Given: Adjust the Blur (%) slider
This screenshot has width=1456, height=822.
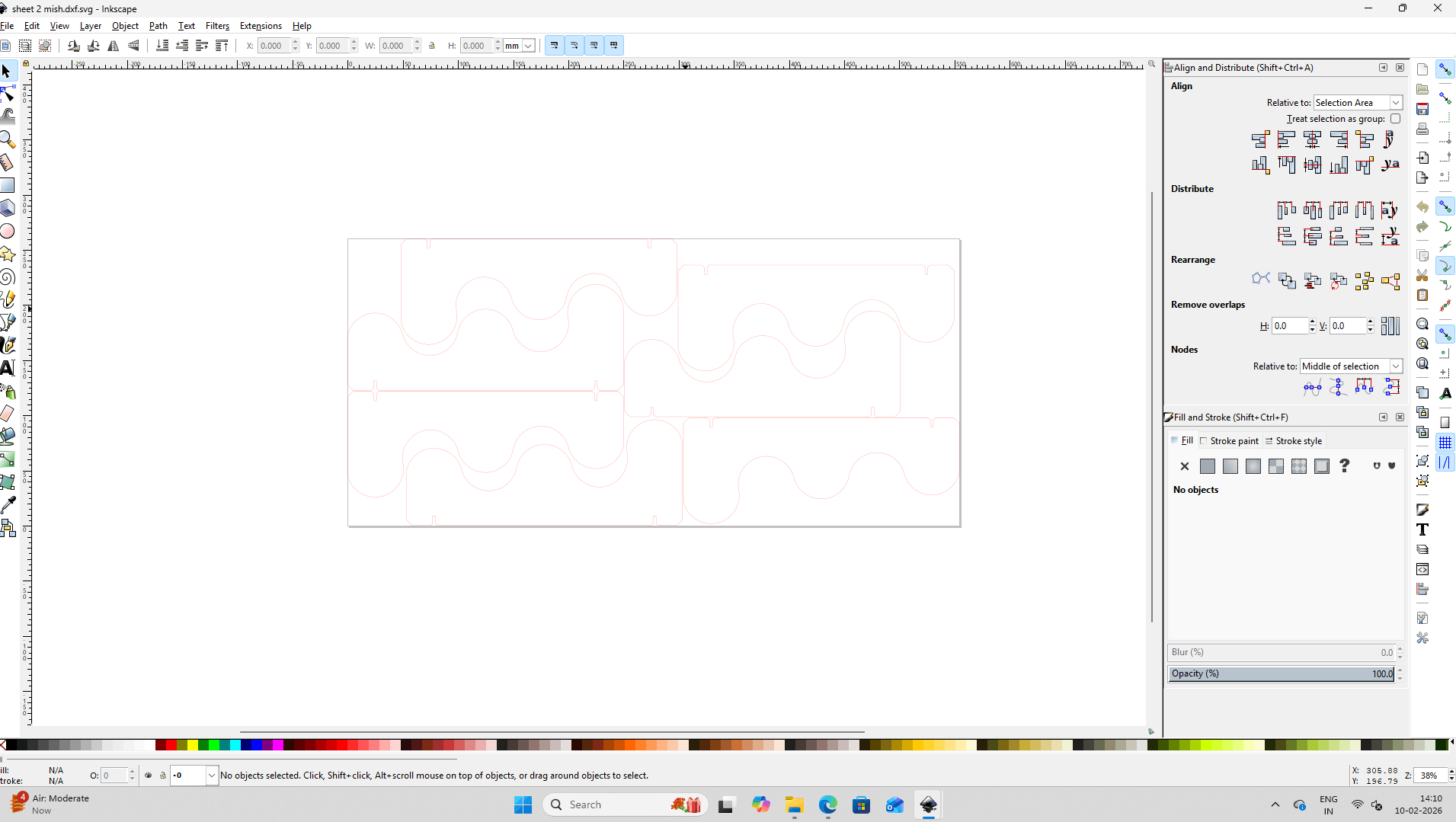Looking at the screenshot, I should 1282,652.
